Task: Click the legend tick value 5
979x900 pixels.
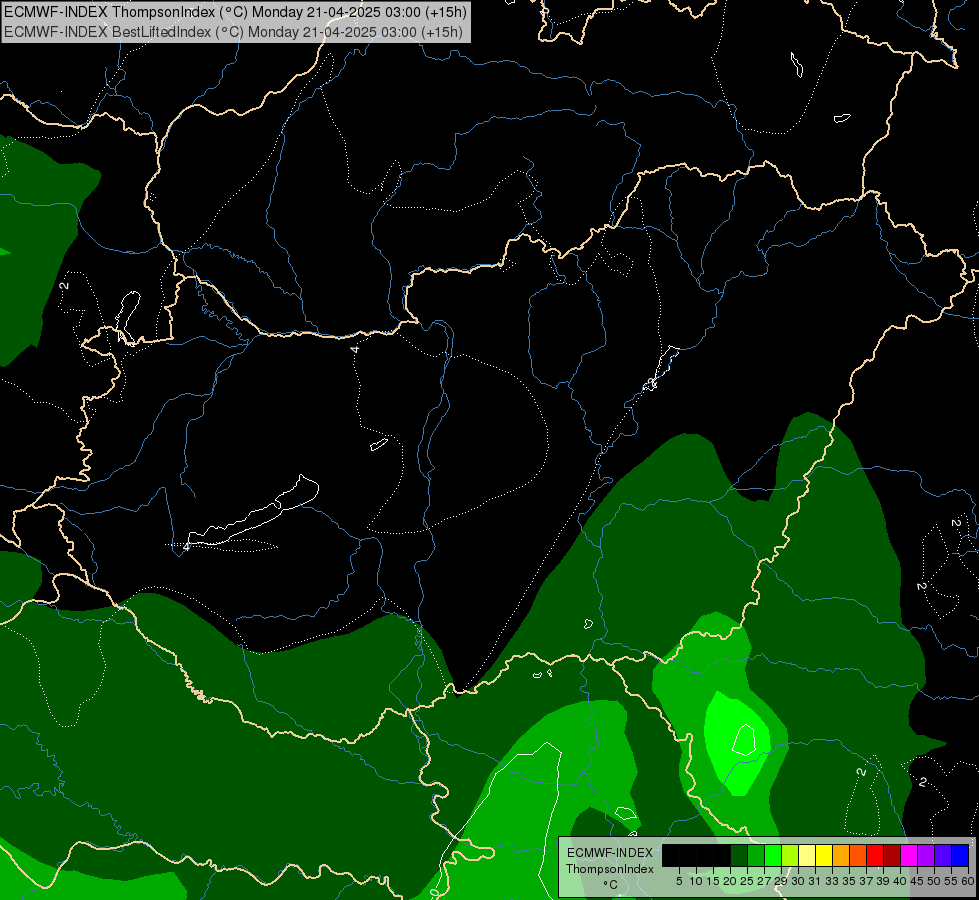Action: (679, 881)
